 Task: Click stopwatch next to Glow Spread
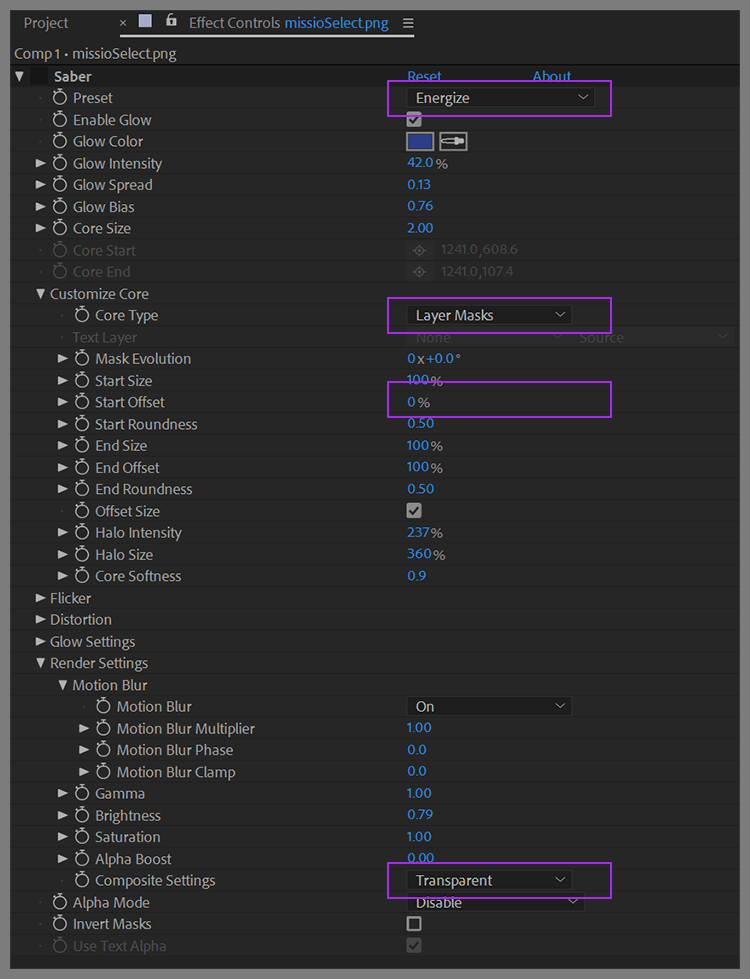pyautogui.click(x=59, y=184)
